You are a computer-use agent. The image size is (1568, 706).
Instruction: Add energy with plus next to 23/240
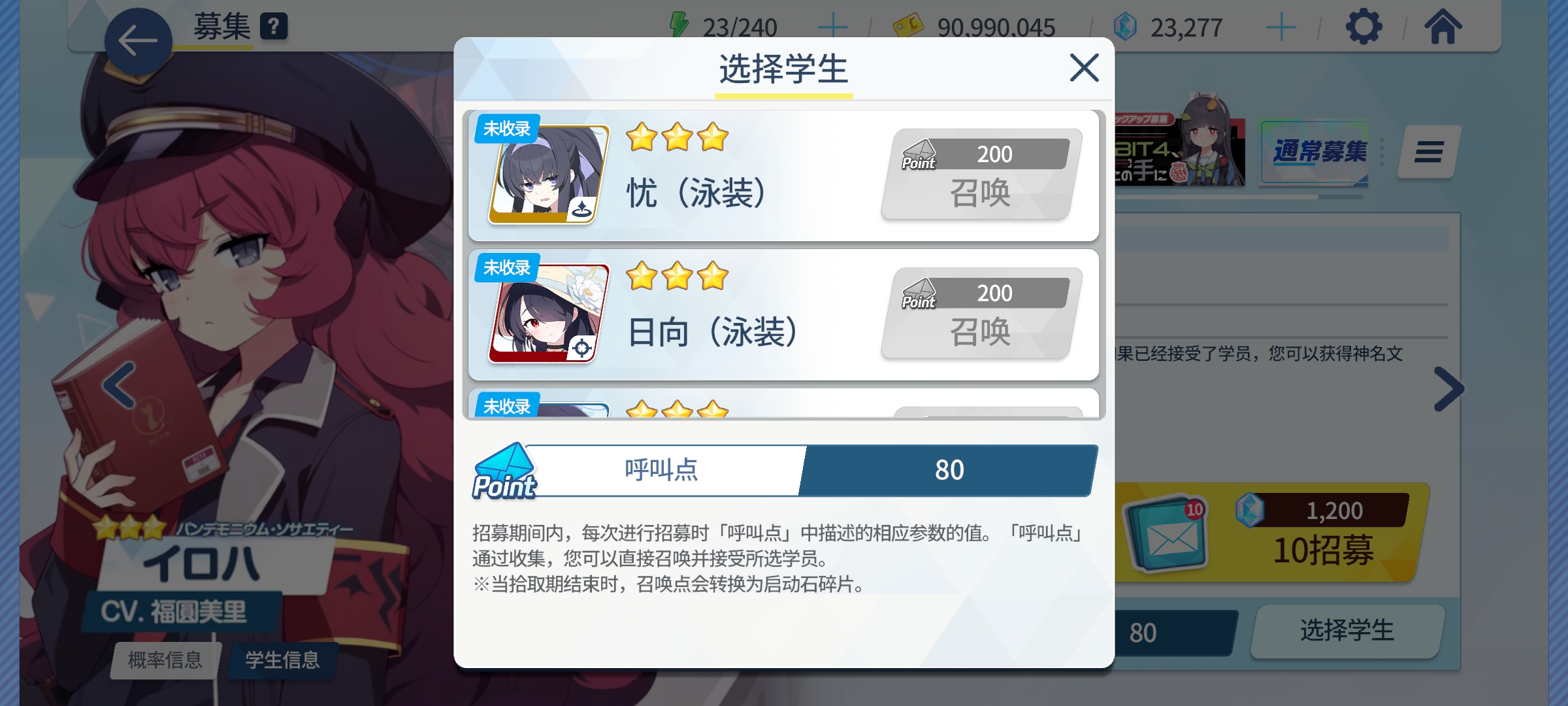832,27
